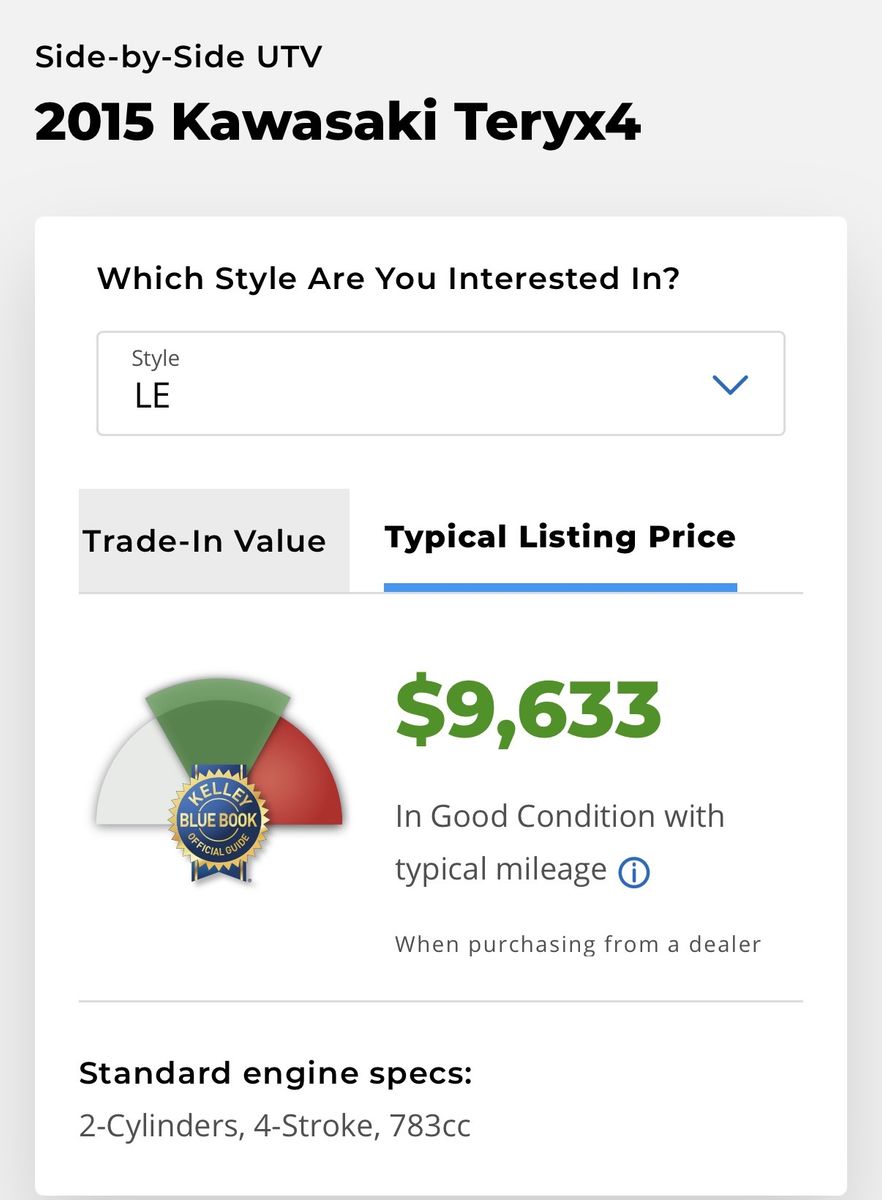Click the 2-Cylinders, 4-Stroke, 783cc text

pos(275,1126)
